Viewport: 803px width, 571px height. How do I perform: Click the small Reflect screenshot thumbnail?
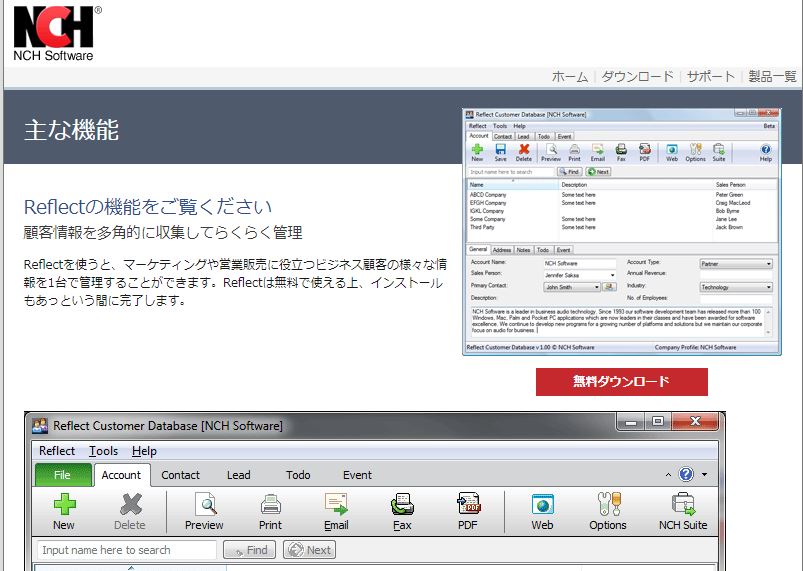tap(620, 230)
